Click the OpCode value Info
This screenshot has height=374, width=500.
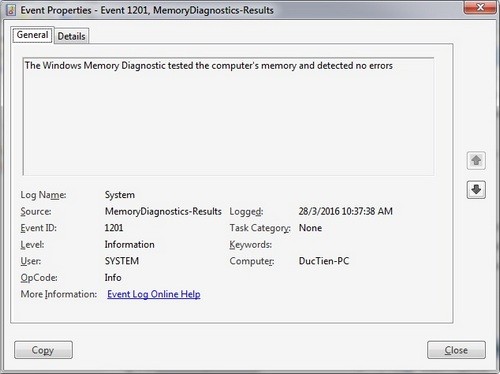[x=113, y=278]
